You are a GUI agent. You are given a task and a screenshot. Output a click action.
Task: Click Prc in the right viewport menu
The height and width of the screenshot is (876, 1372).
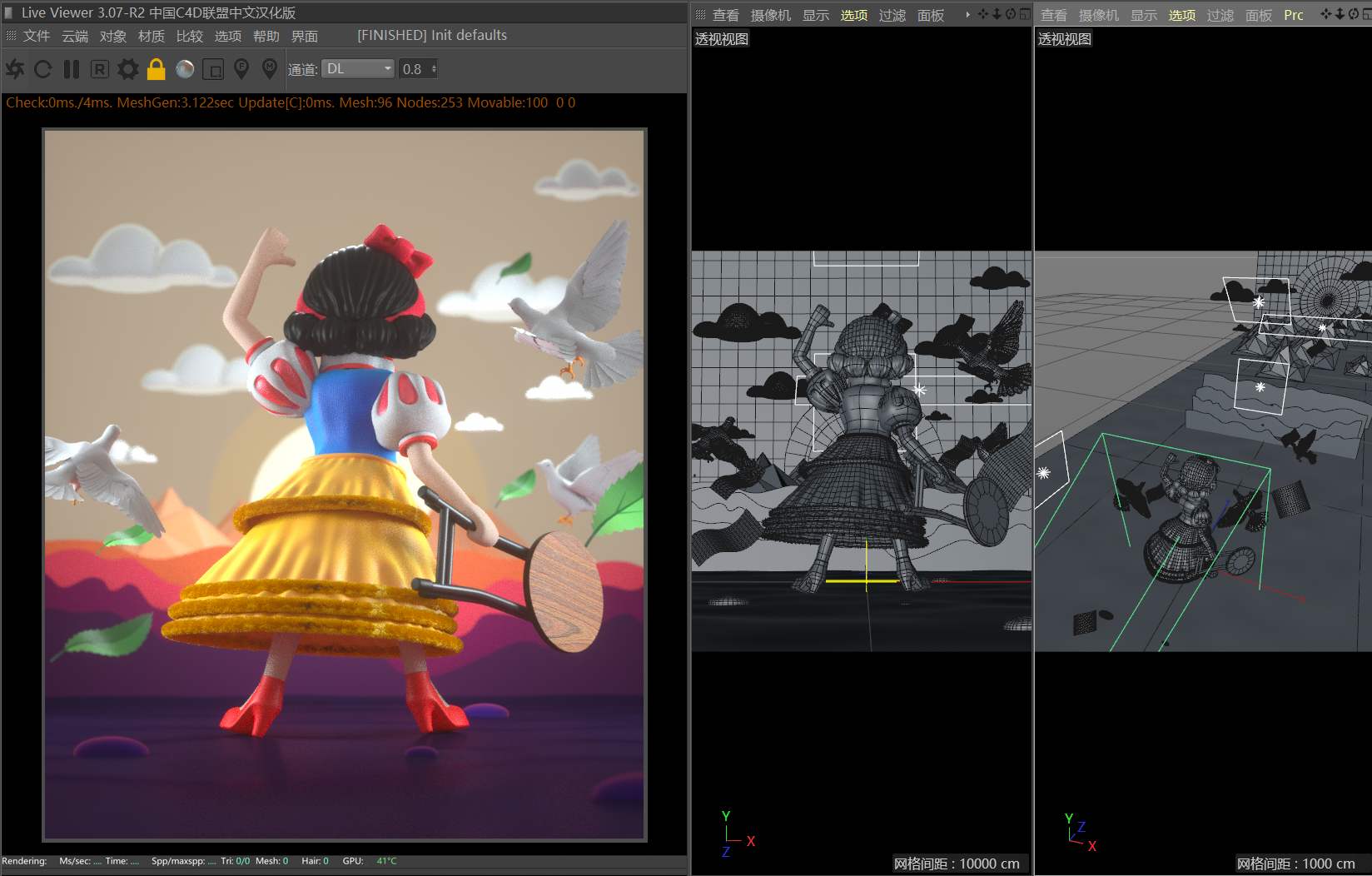pos(1293,15)
